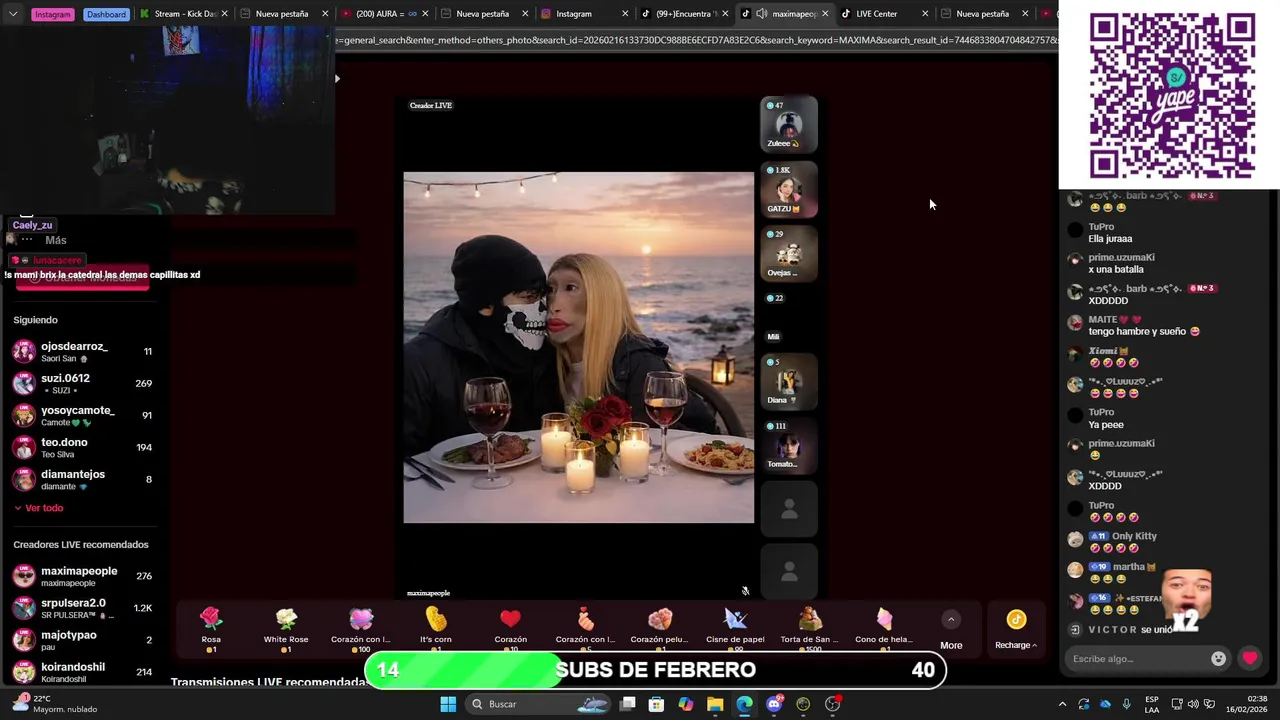Image resolution: width=1280 pixels, height=720 pixels.
Task: Click the Caely_zu name label
Action: click(32, 225)
